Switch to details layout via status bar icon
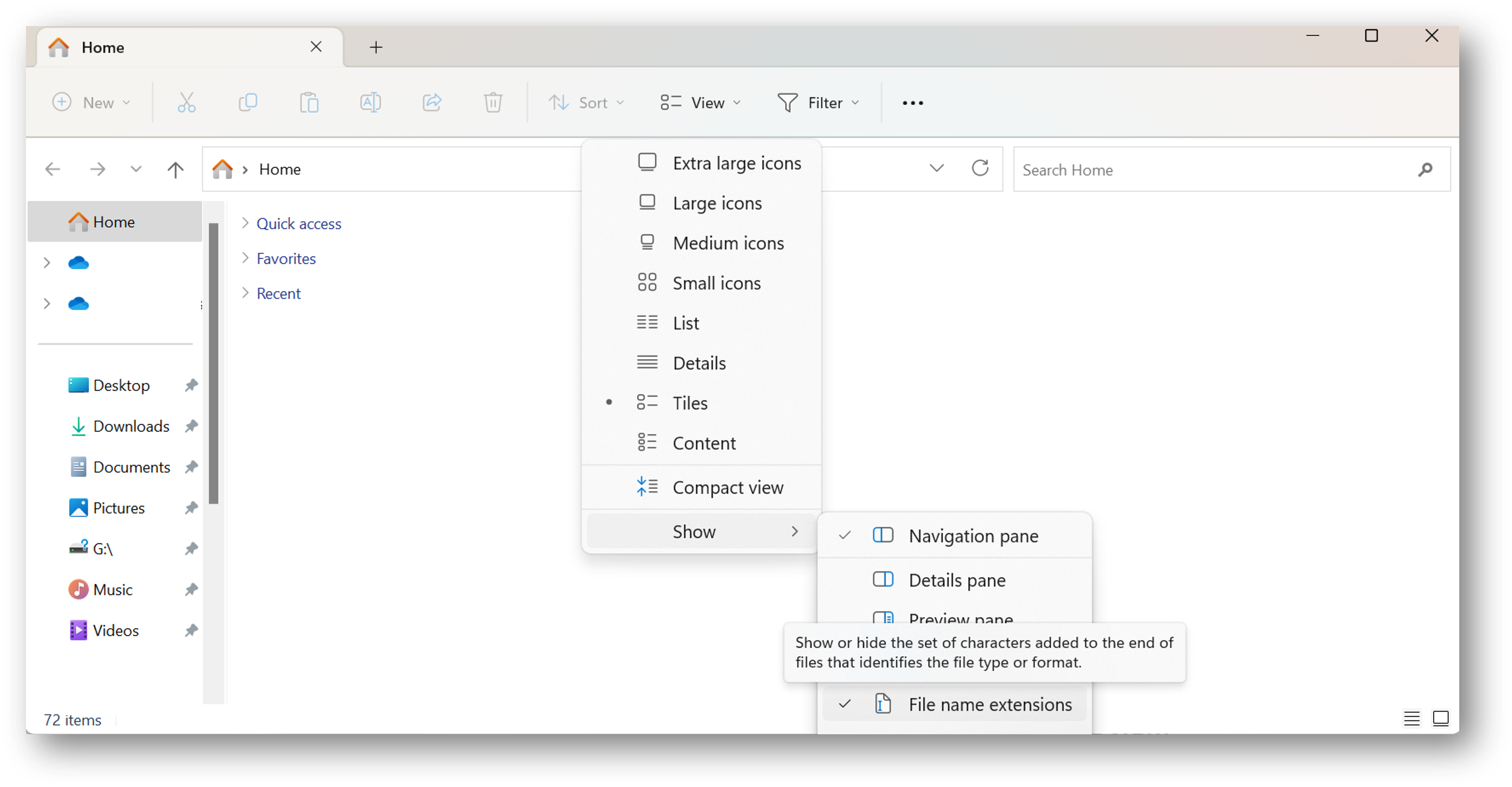This screenshot has width=1512, height=787. pos(1412,718)
